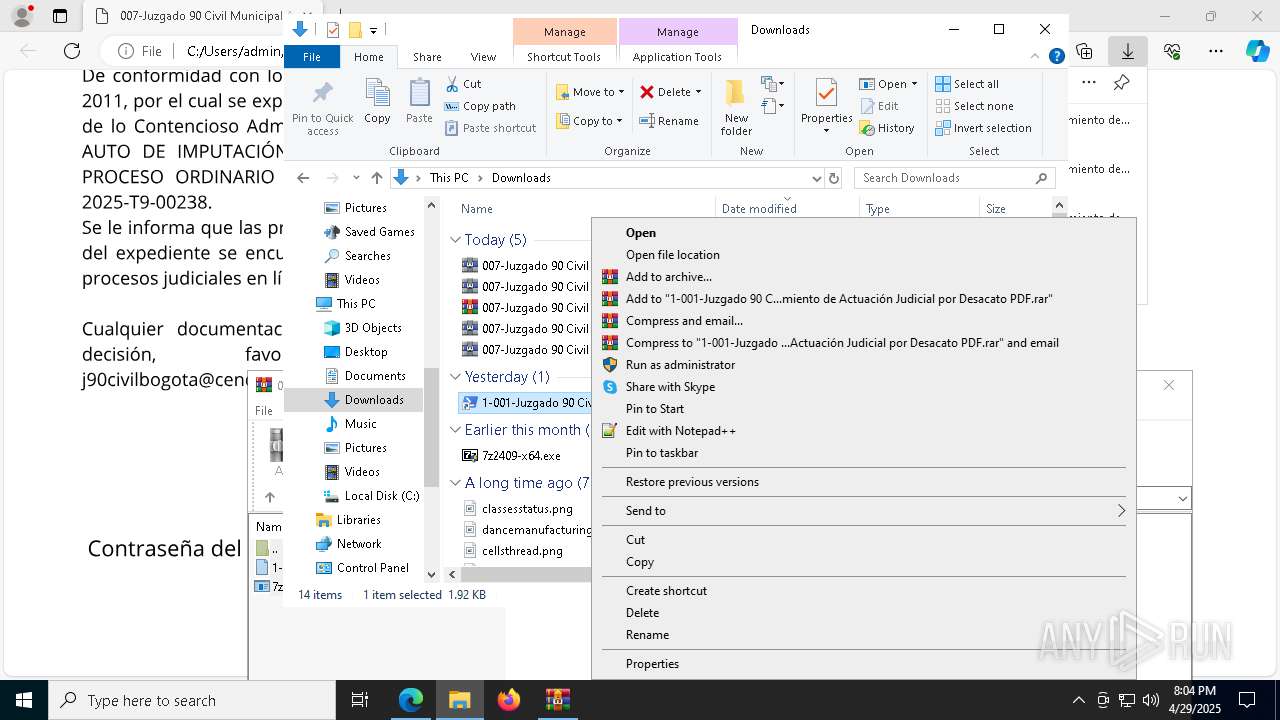Screen dimensions: 1280x720
Task: Click Invert selection in the ribbon
Action: point(983,128)
